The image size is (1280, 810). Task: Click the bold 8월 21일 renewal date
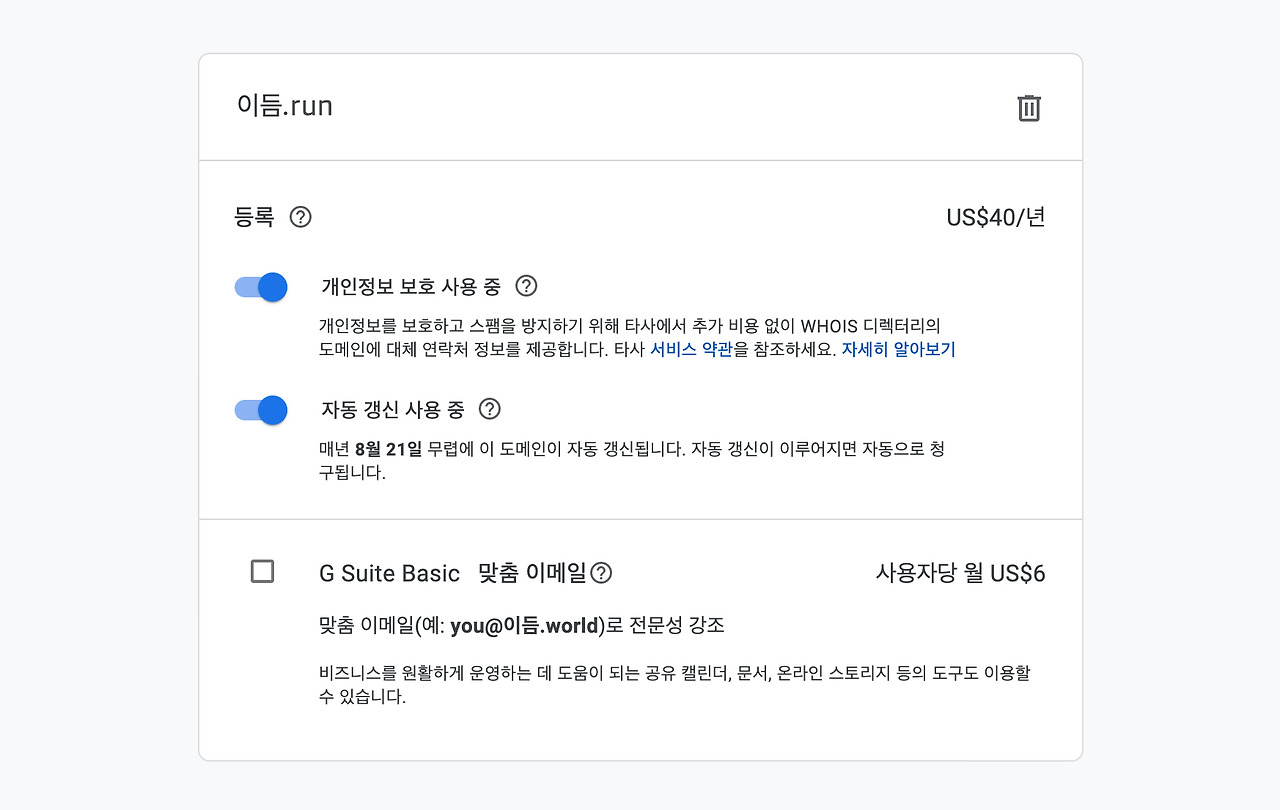(389, 449)
